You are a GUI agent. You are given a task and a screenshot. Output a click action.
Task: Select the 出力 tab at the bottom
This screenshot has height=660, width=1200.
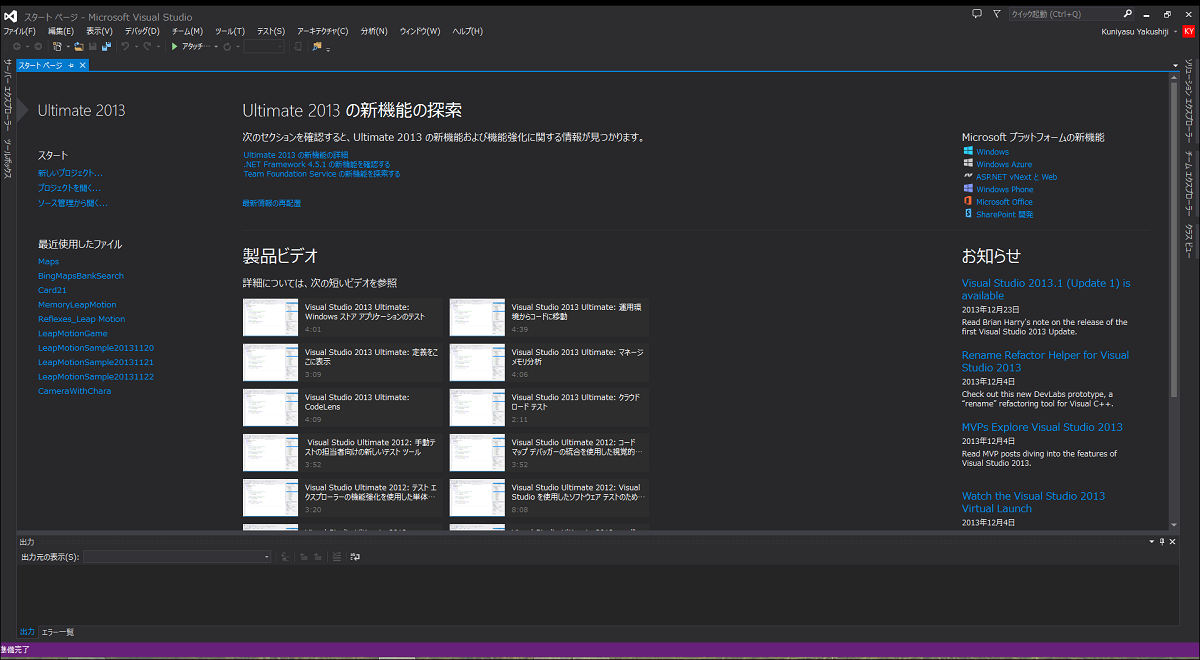(x=27, y=632)
